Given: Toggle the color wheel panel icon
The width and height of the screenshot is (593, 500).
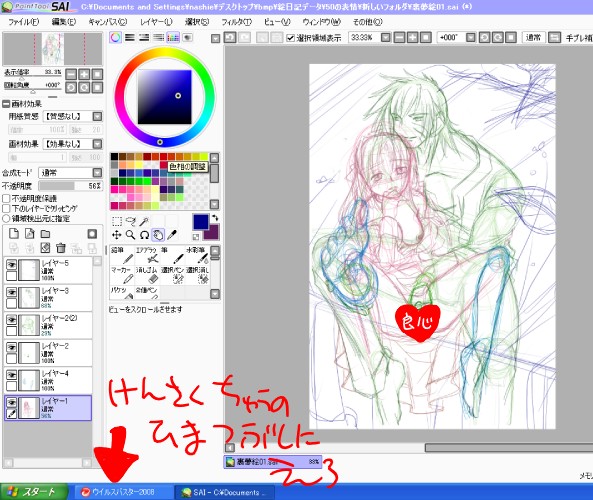Looking at the screenshot, I should click(x=115, y=37).
